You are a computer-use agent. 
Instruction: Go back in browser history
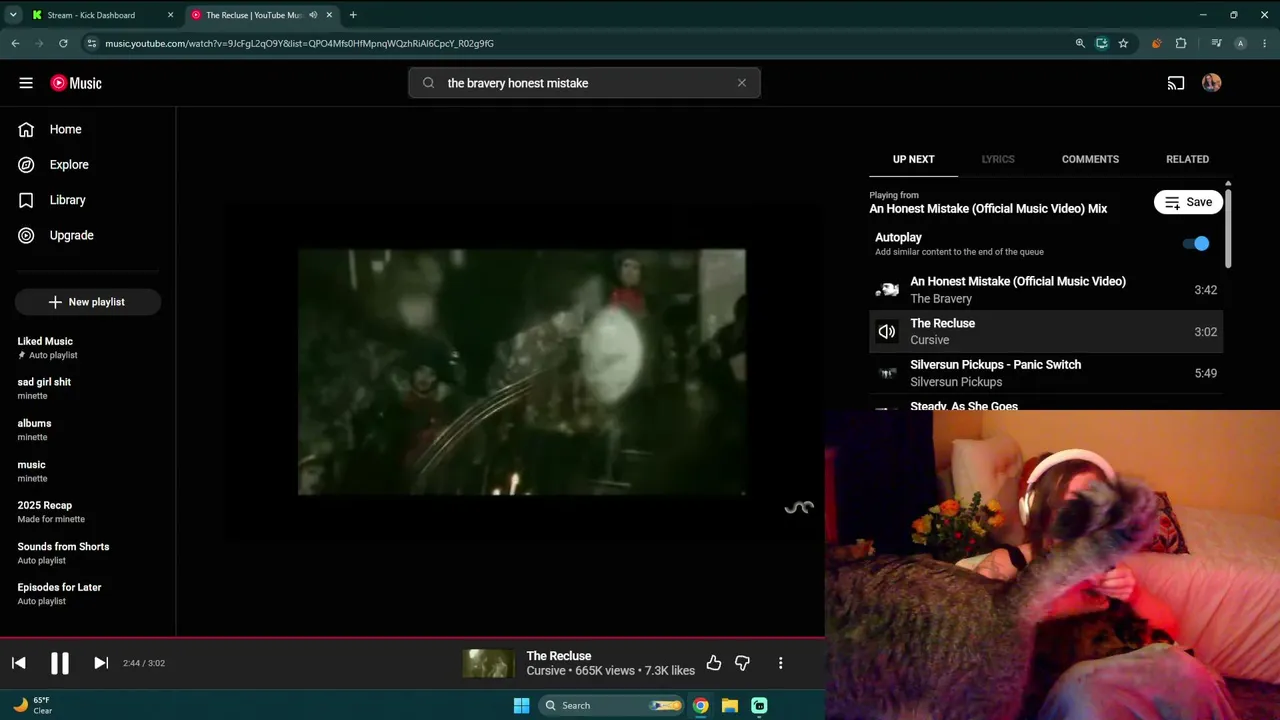click(16, 43)
